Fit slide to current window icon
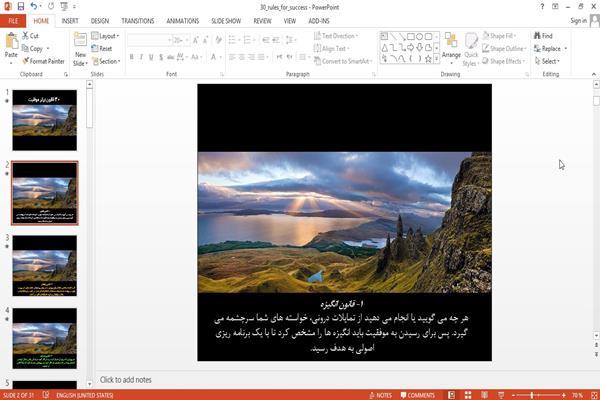The image size is (600, 400). point(594,395)
